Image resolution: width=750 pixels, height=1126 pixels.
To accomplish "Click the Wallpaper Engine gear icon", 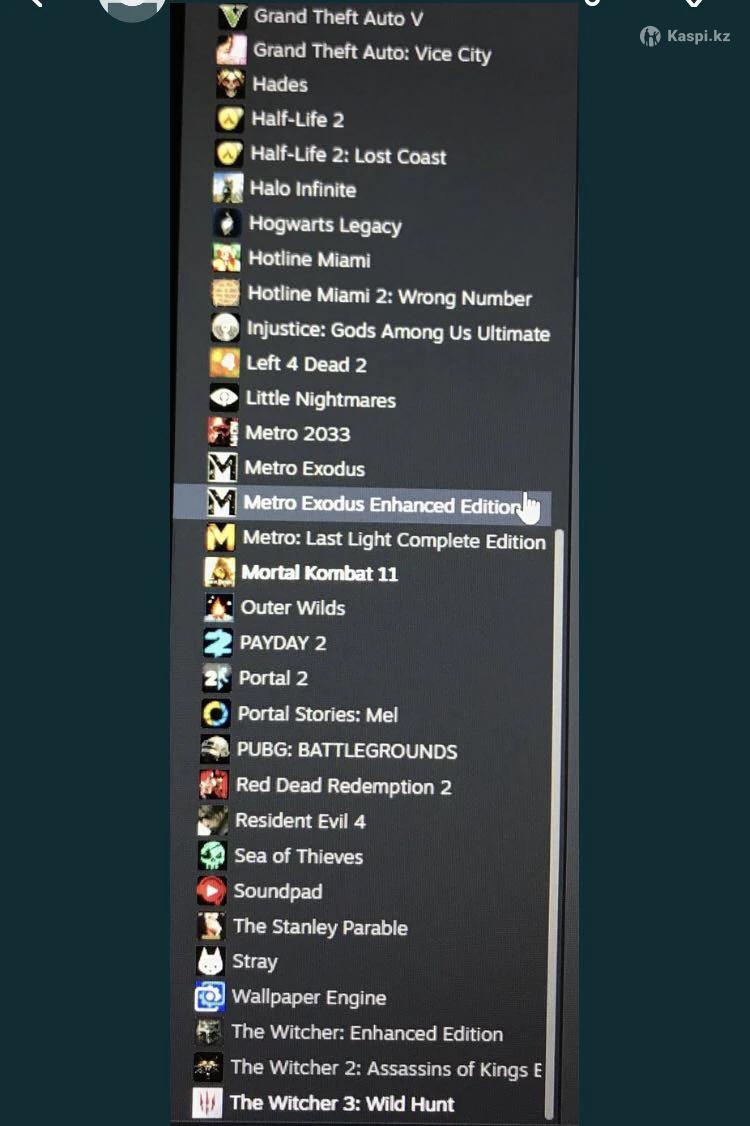I will click(209, 996).
